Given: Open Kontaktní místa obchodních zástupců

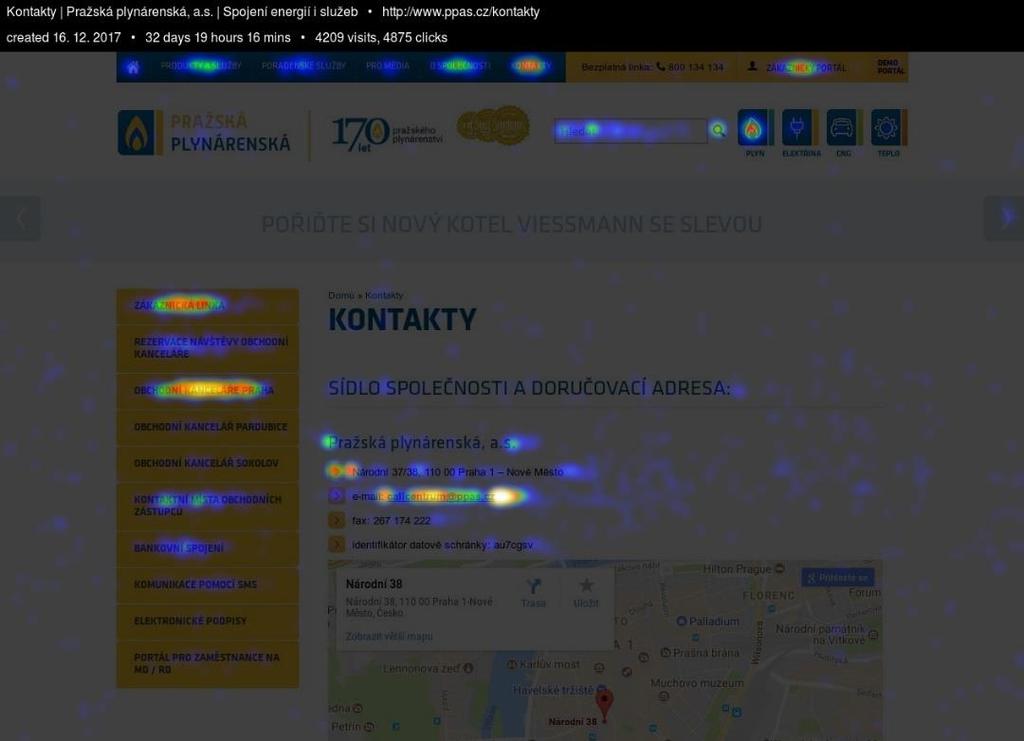Looking at the screenshot, I should (208, 505).
